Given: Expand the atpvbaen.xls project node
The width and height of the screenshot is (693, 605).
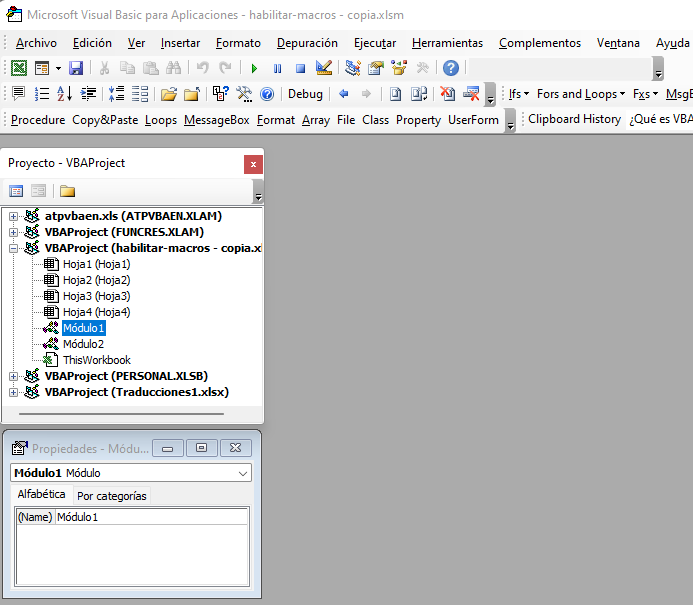Looking at the screenshot, I should point(13,216).
